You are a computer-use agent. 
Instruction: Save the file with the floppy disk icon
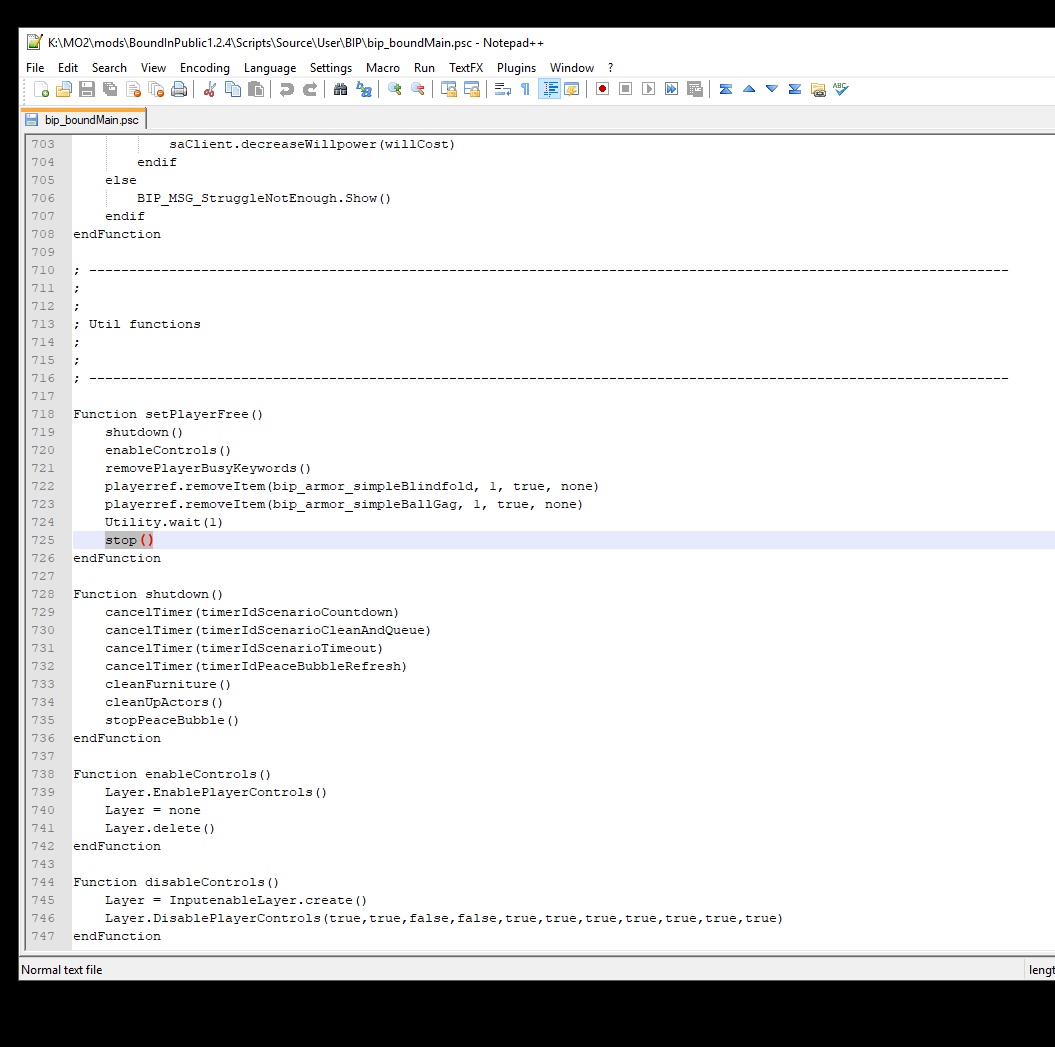click(x=87, y=89)
